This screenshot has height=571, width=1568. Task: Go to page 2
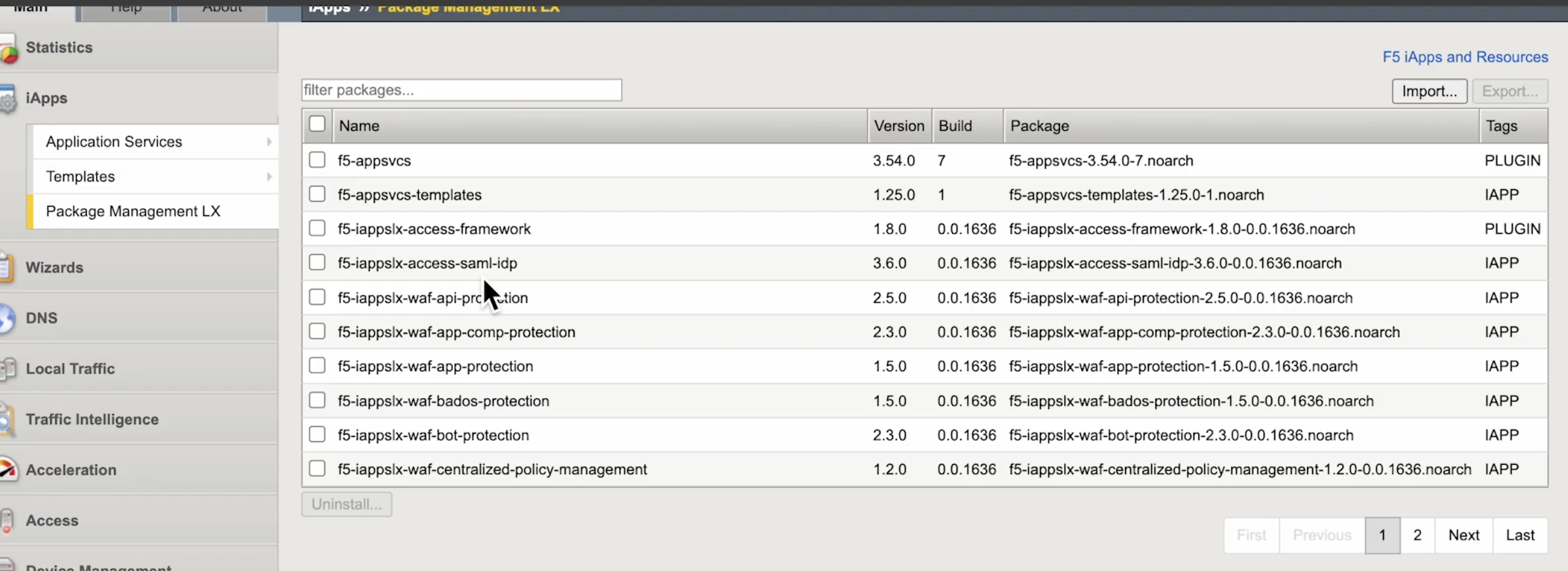coord(1417,535)
